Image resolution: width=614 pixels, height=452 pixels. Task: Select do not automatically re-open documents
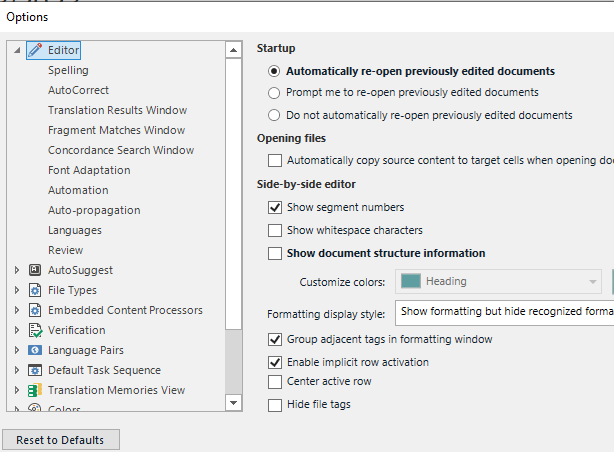274,115
